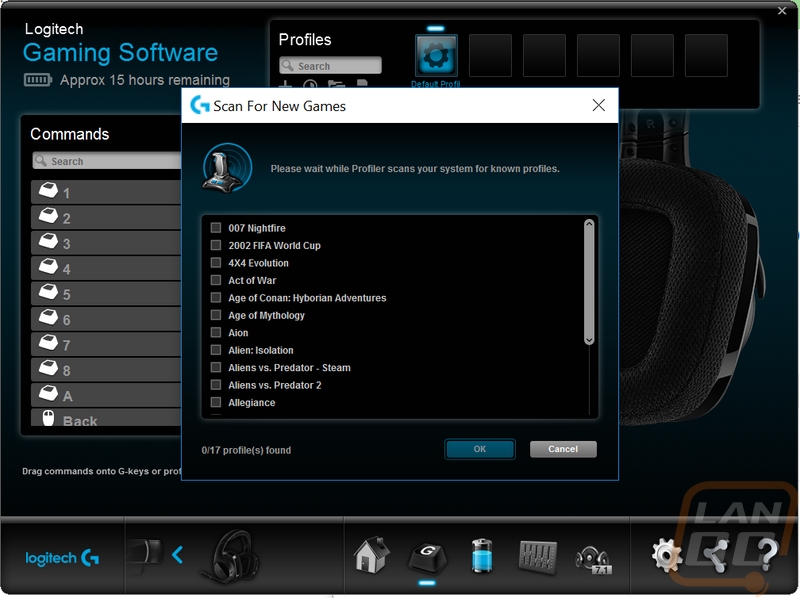Open the battery status icon
800x598 pixels.
(x=482, y=554)
